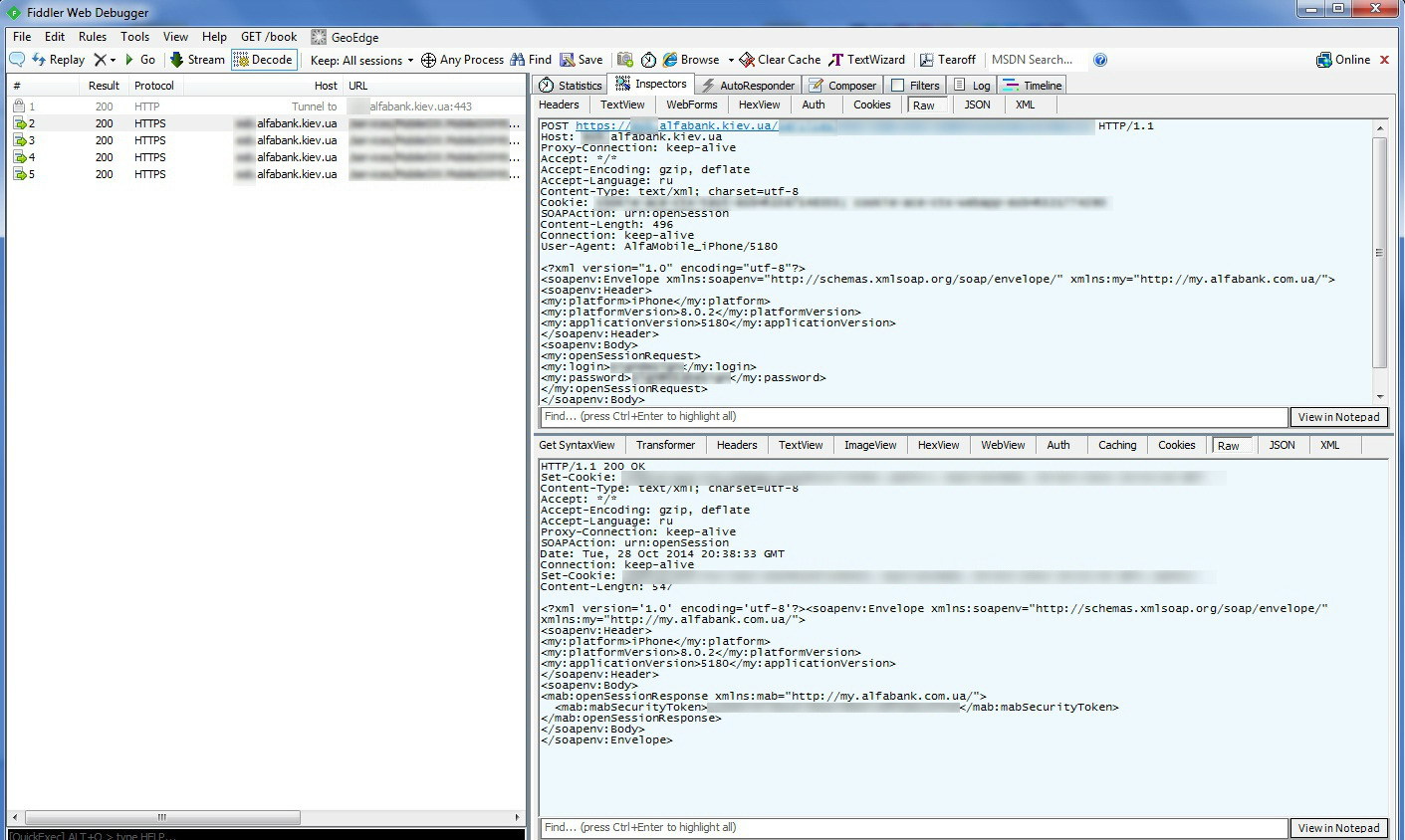Select the response Get SyntaxView tab
Viewport: 1405px width, 840px height.
pos(577,445)
